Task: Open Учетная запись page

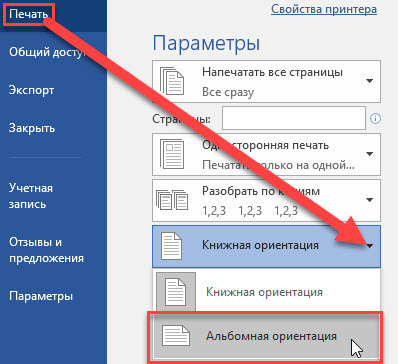Action: point(31,196)
